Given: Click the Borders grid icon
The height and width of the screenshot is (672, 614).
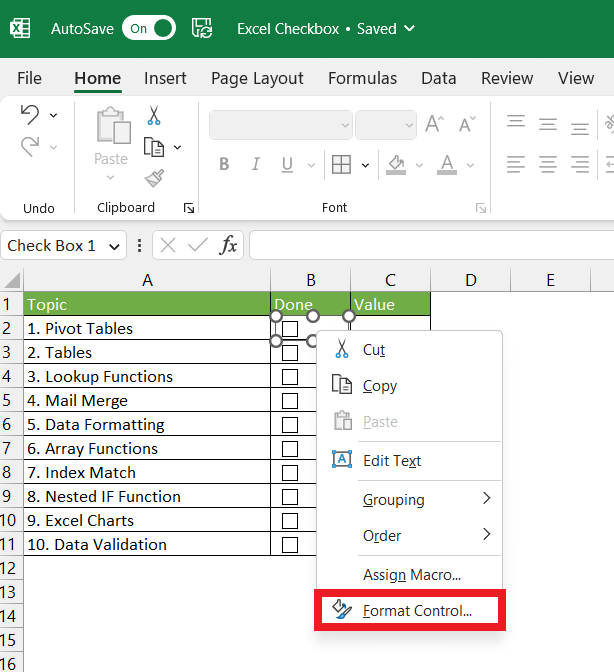Looking at the screenshot, I should coord(341,165).
